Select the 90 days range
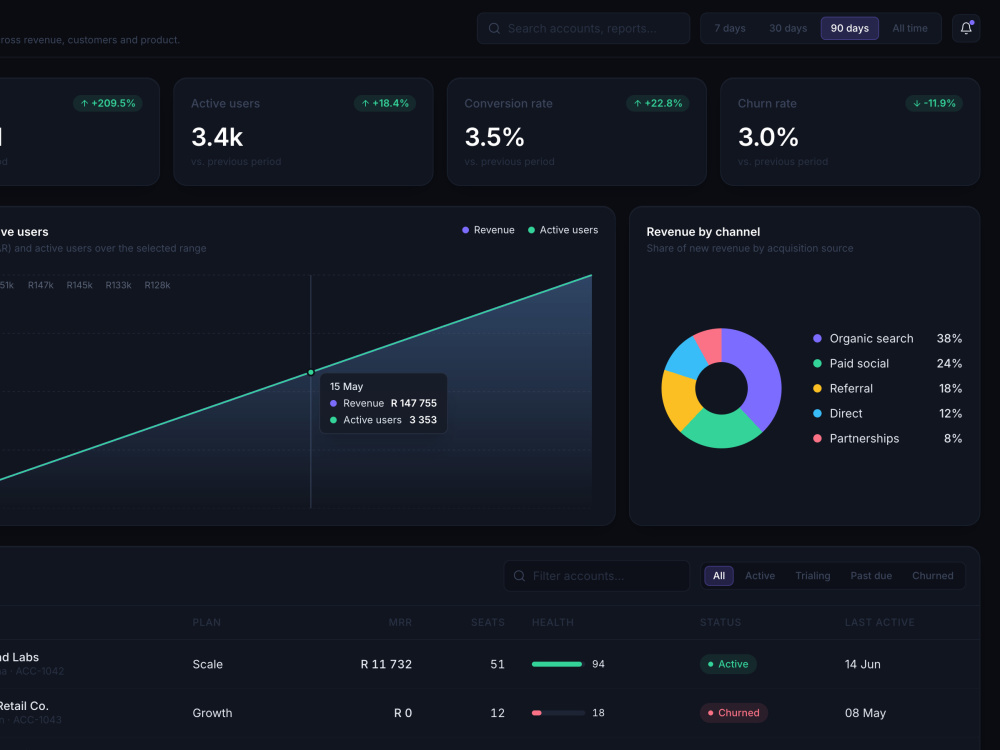 [x=849, y=28]
